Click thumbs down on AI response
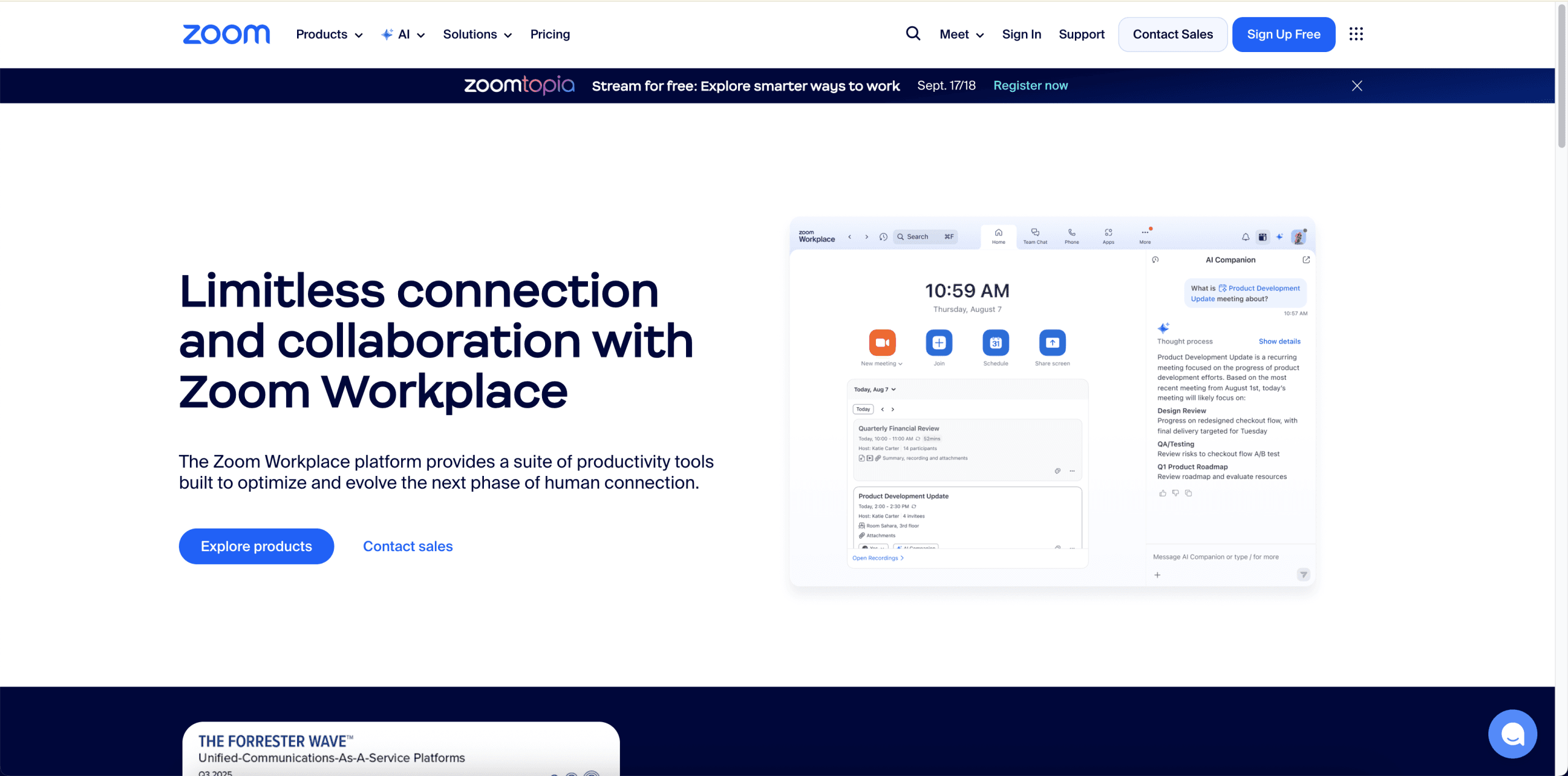Screen dimensions: 1568x776 point(1175,493)
